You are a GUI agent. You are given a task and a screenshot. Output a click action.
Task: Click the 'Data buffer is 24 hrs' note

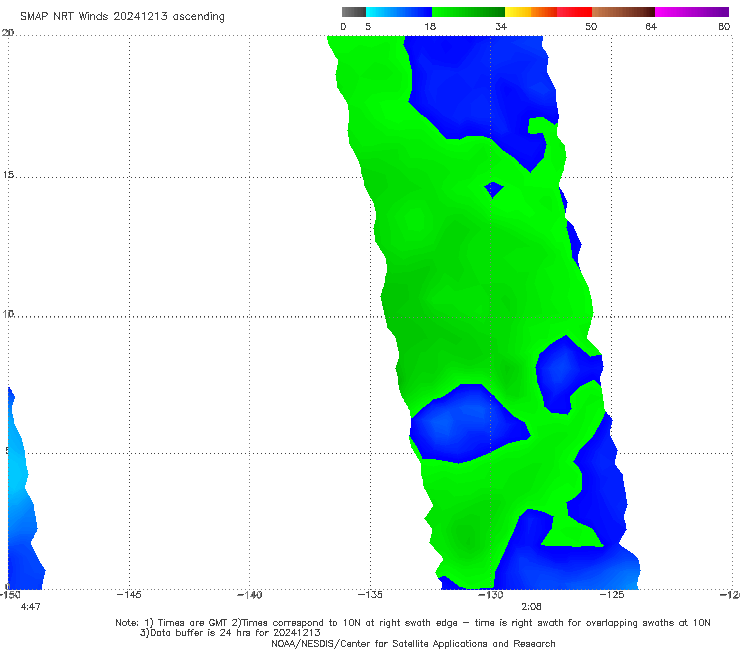click(x=230, y=633)
